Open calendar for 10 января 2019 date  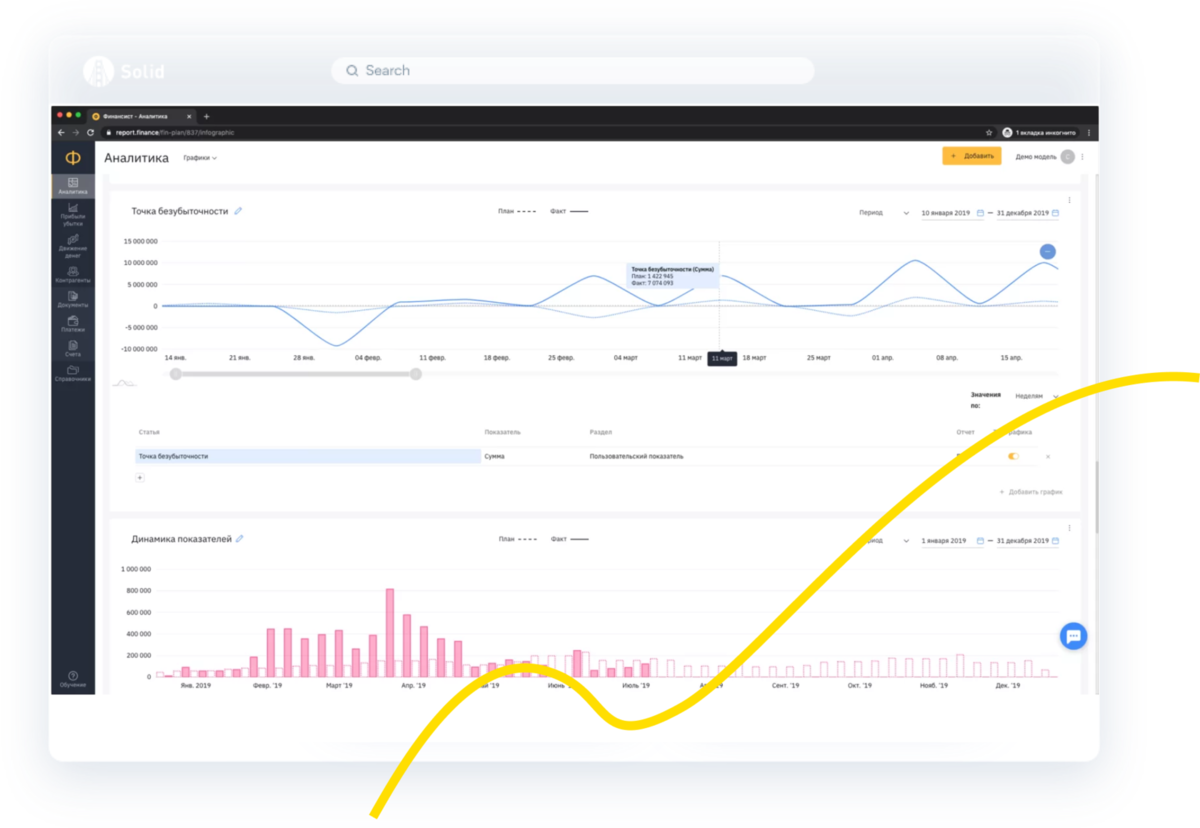pyautogui.click(x=980, y=213)
